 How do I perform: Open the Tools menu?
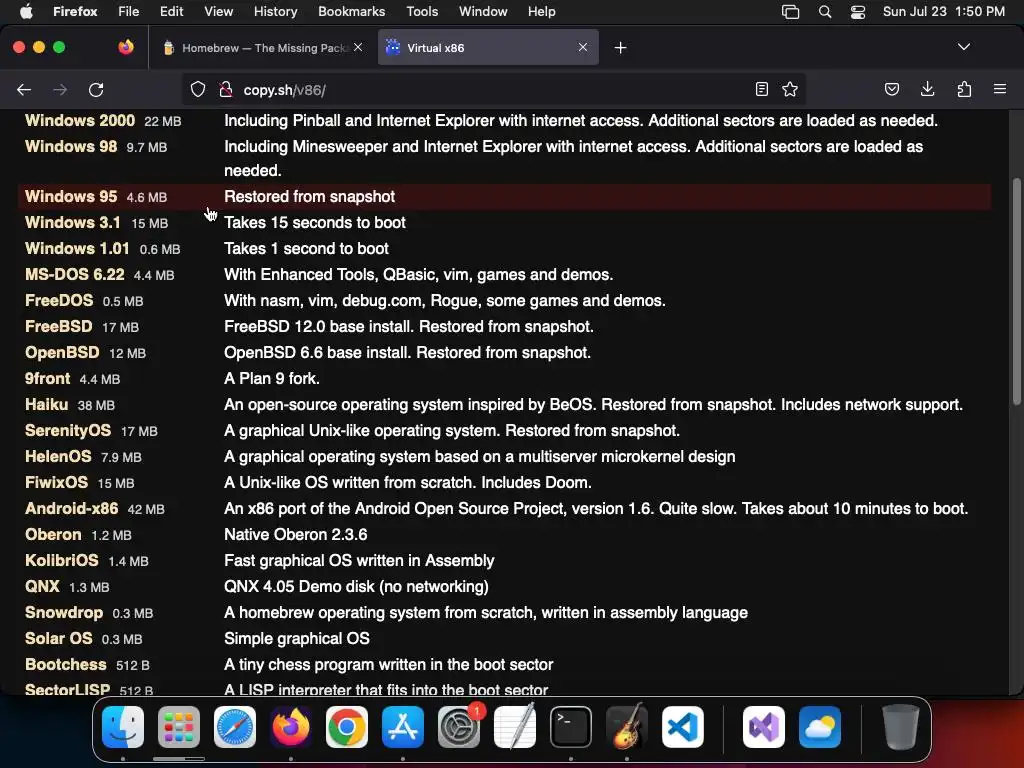pos(422,11)
